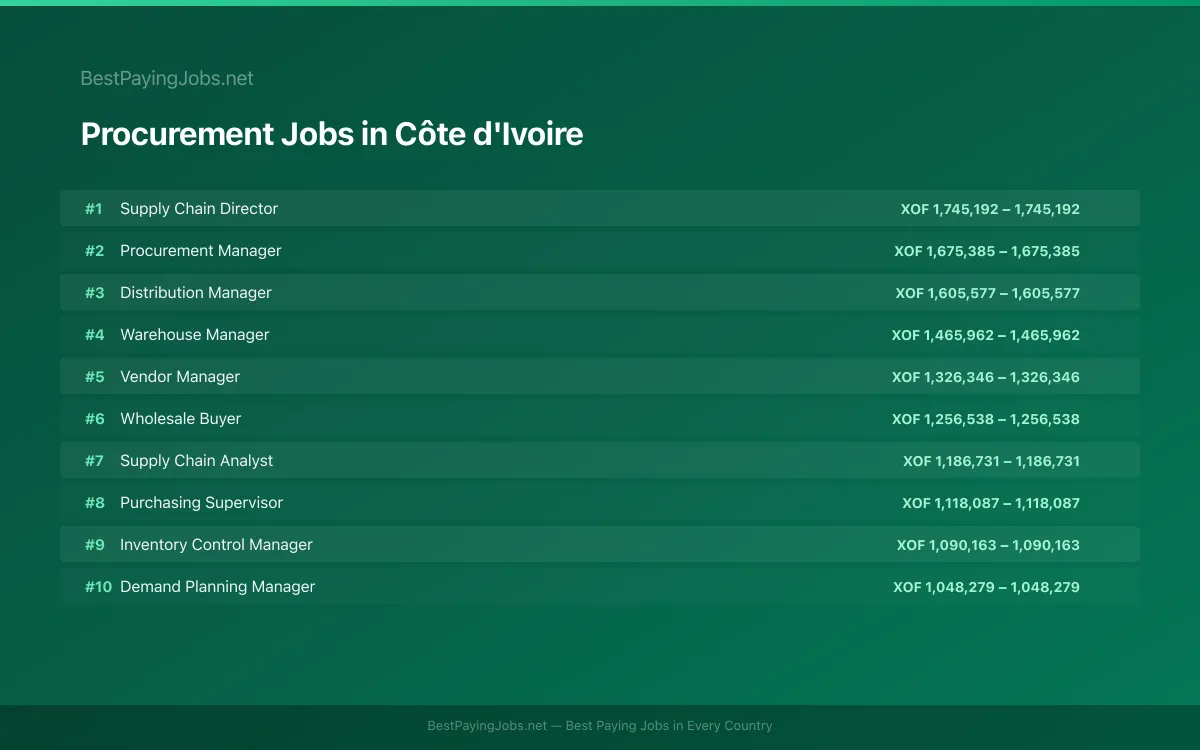The image size is (1200, 750).
Task: Click the salary XOF 1,090,163 – 1,090,163
Action: click(989, 545)
